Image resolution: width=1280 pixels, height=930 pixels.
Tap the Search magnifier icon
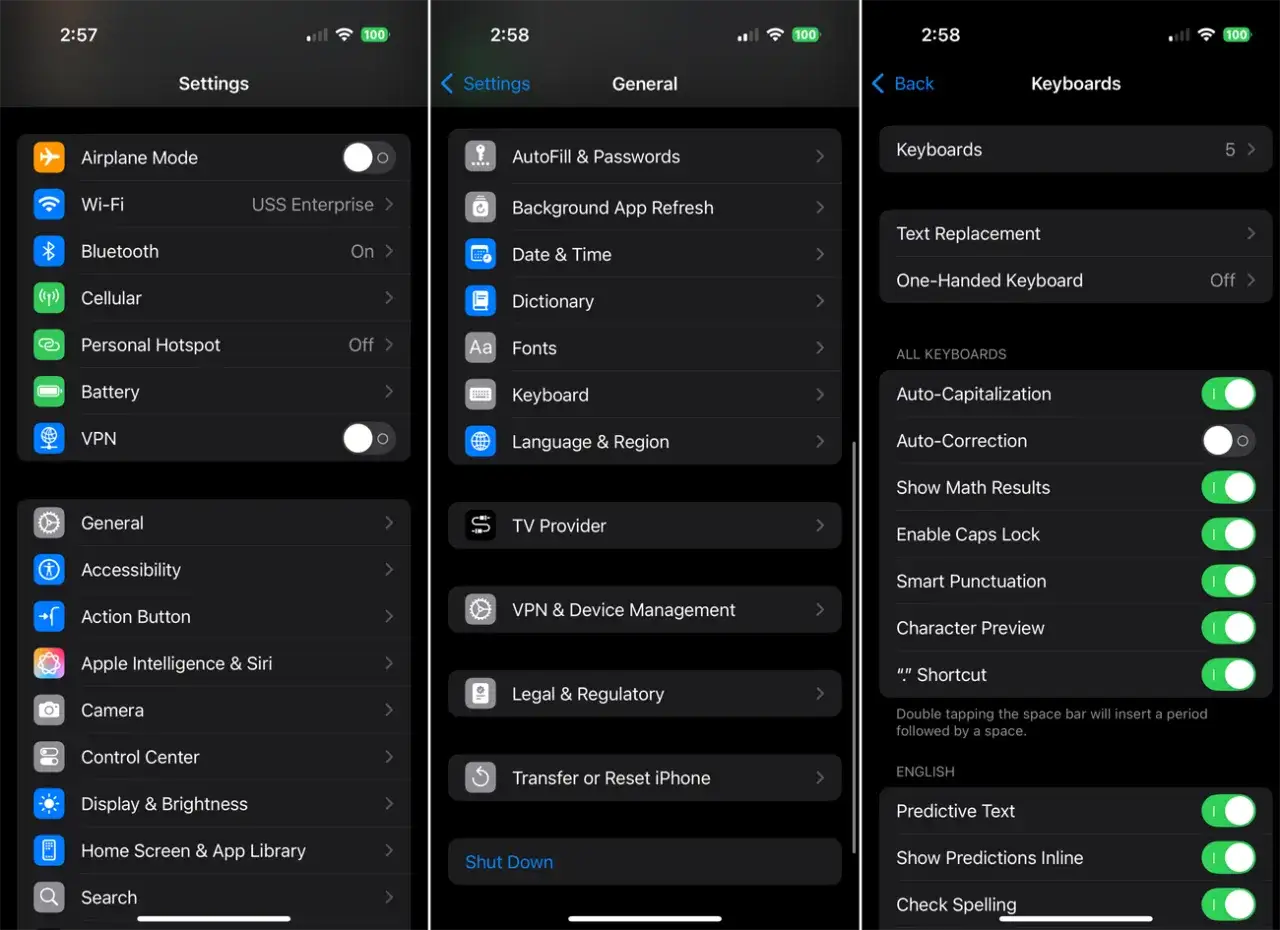pos(49,897)
